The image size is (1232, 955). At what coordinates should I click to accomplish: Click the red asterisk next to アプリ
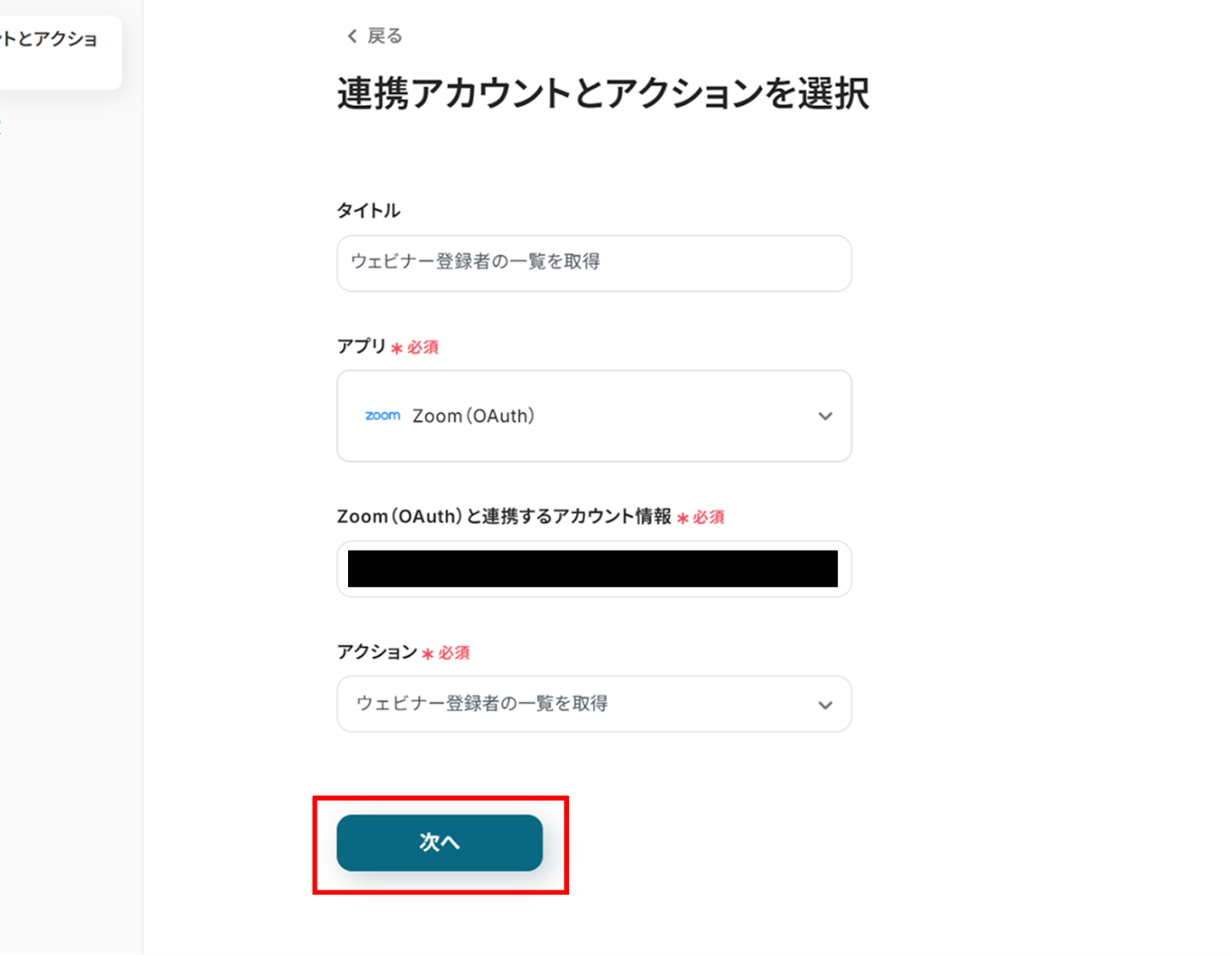pyautogui.click(x=397, y=348)
